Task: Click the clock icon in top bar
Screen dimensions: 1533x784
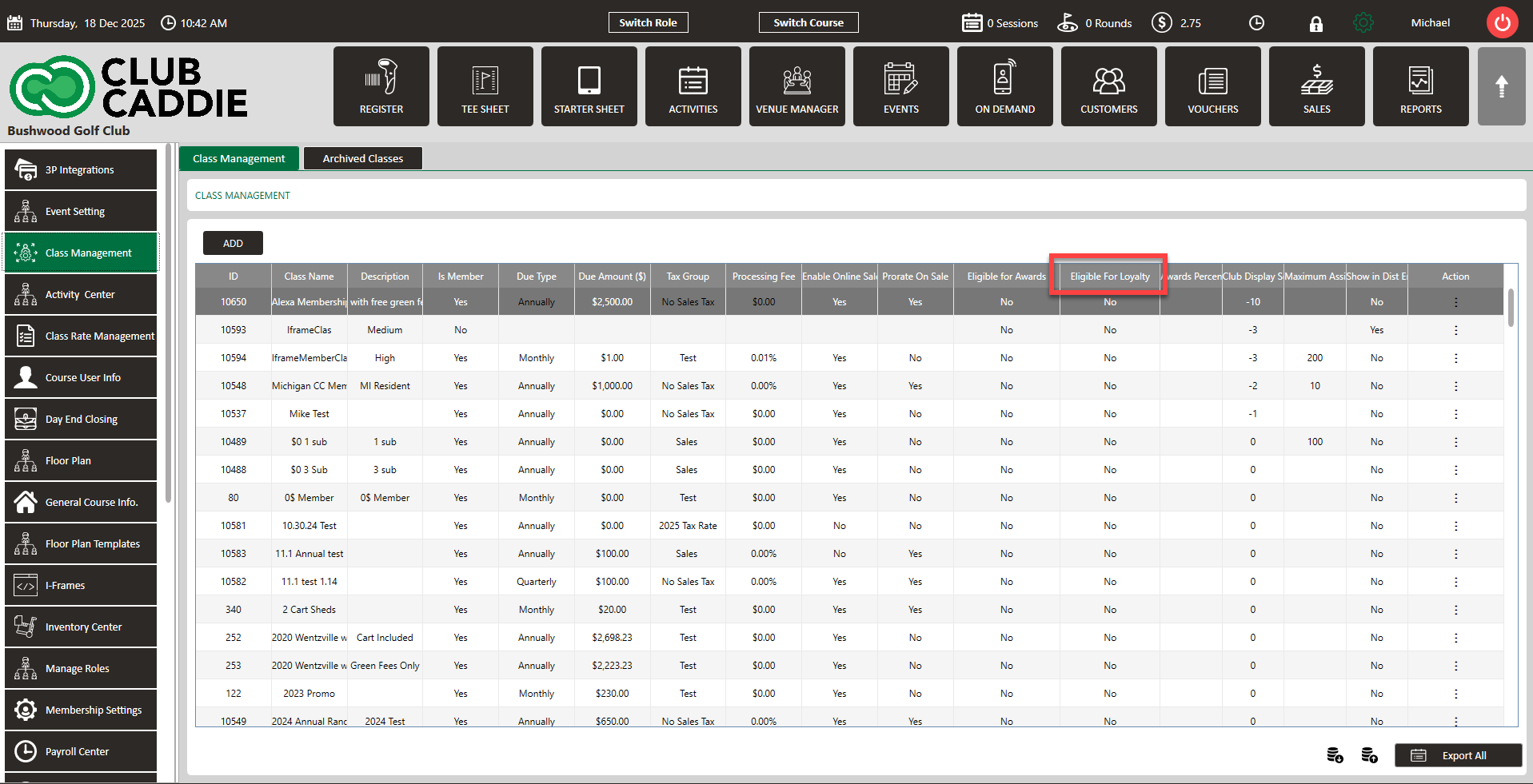Action: 1256,23
